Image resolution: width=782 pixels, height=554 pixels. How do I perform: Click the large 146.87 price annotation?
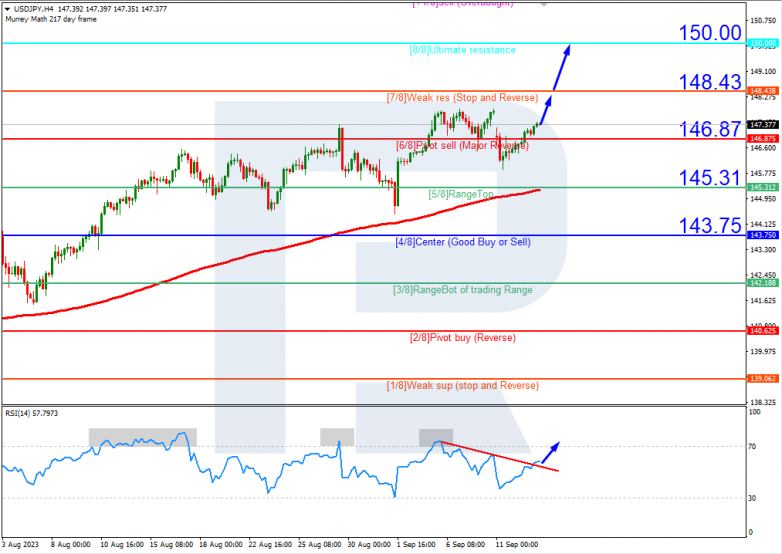pos(710,129)
